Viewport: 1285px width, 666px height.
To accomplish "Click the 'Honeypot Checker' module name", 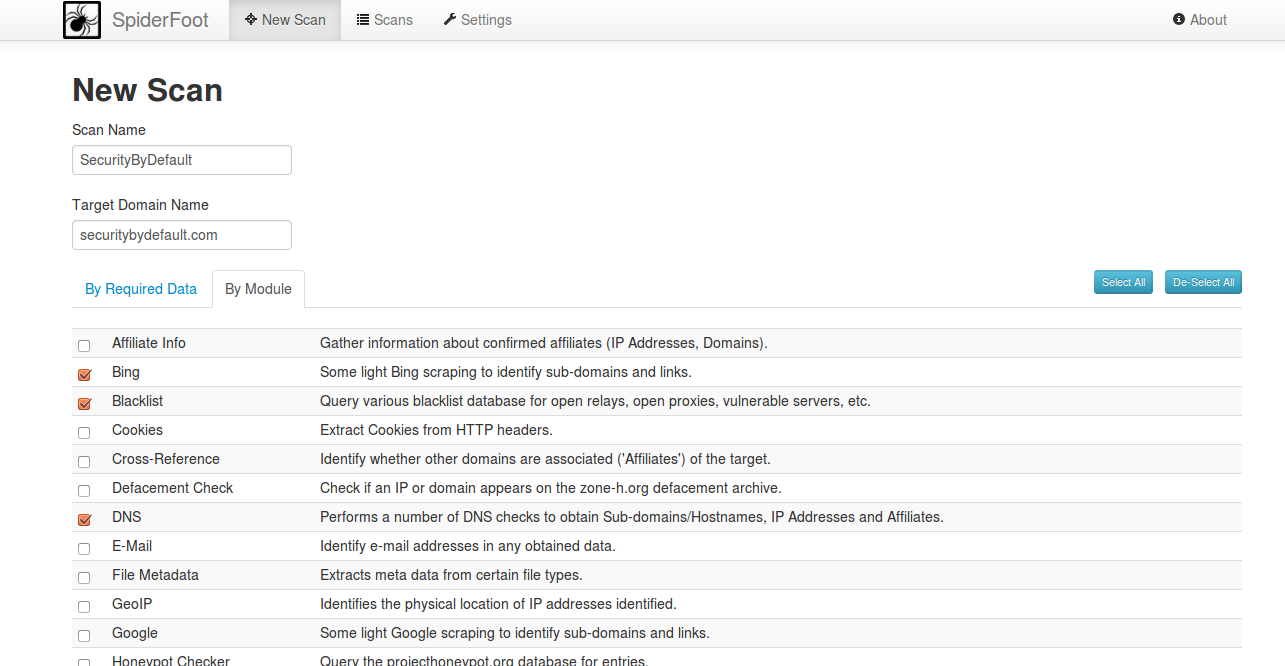I will pyautogui.click(x=171, y=661).
